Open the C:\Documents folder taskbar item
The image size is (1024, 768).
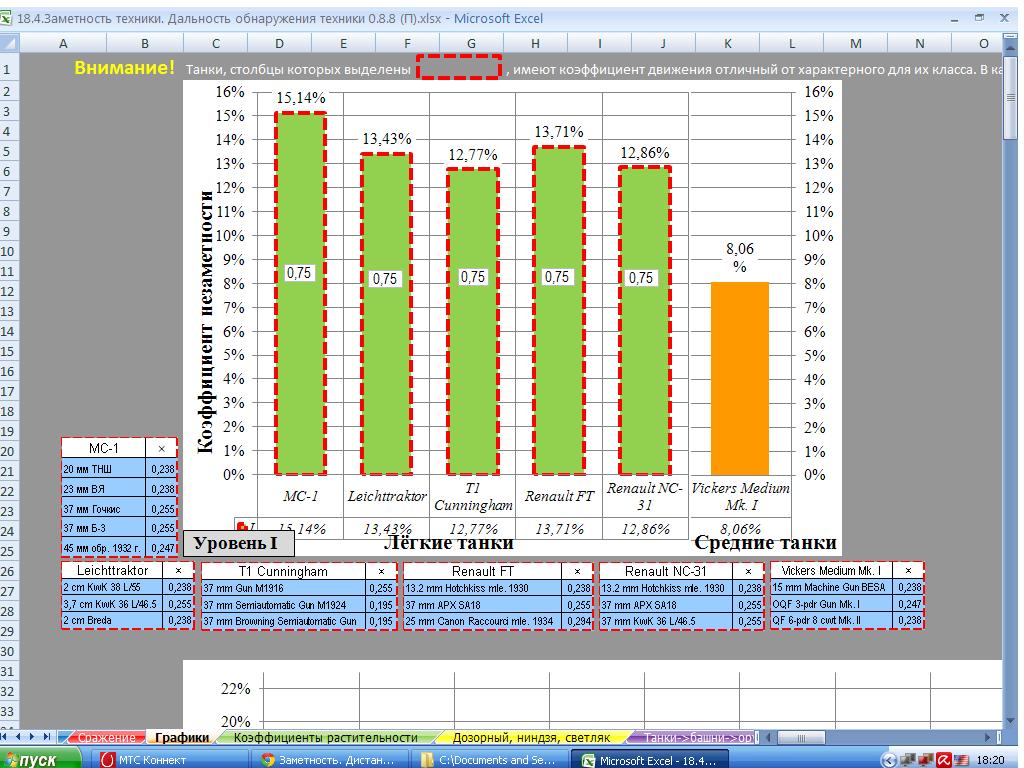point(490,760)
